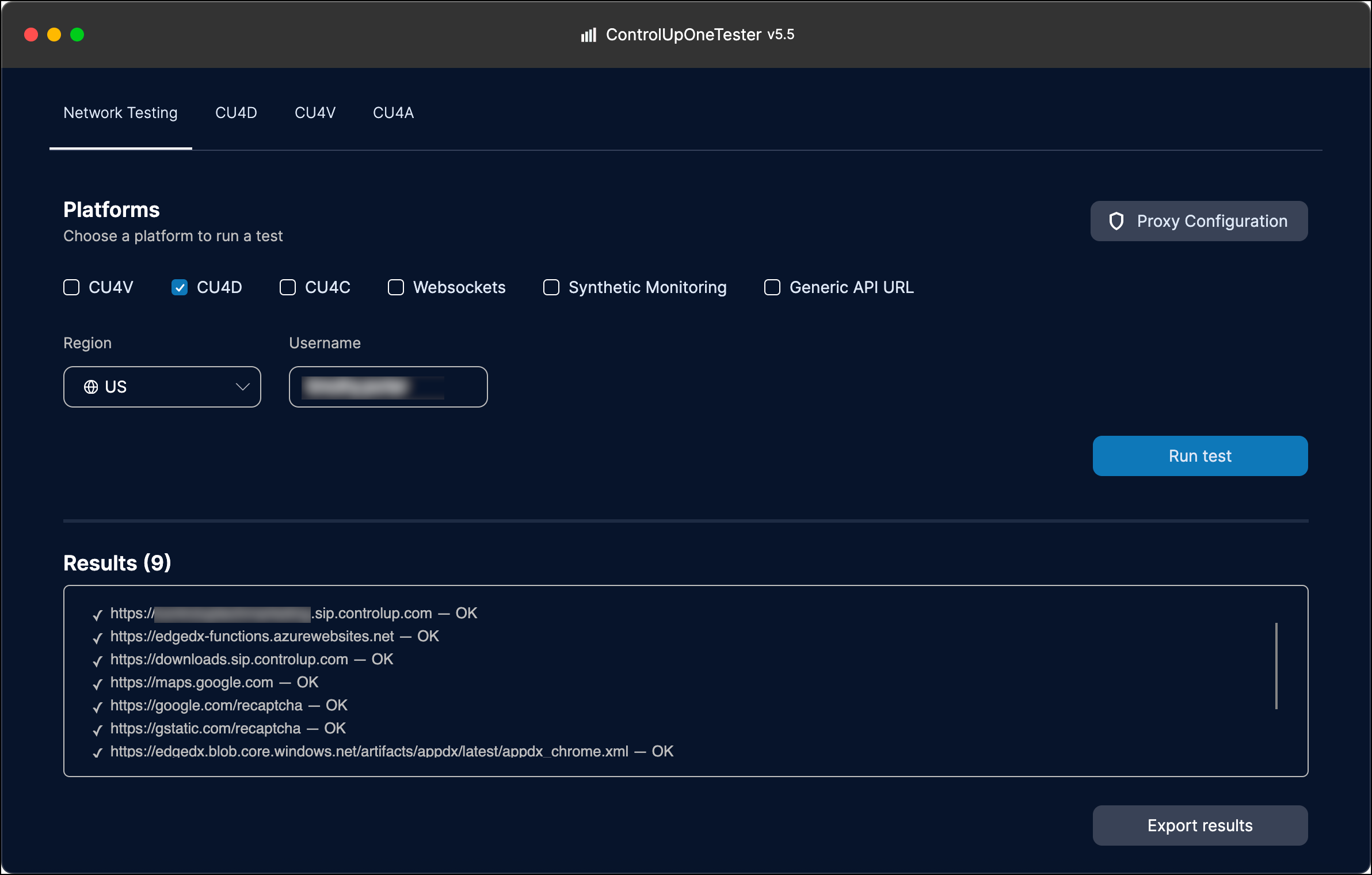Click the Run test button
1372x875 pixels.
1200,456
